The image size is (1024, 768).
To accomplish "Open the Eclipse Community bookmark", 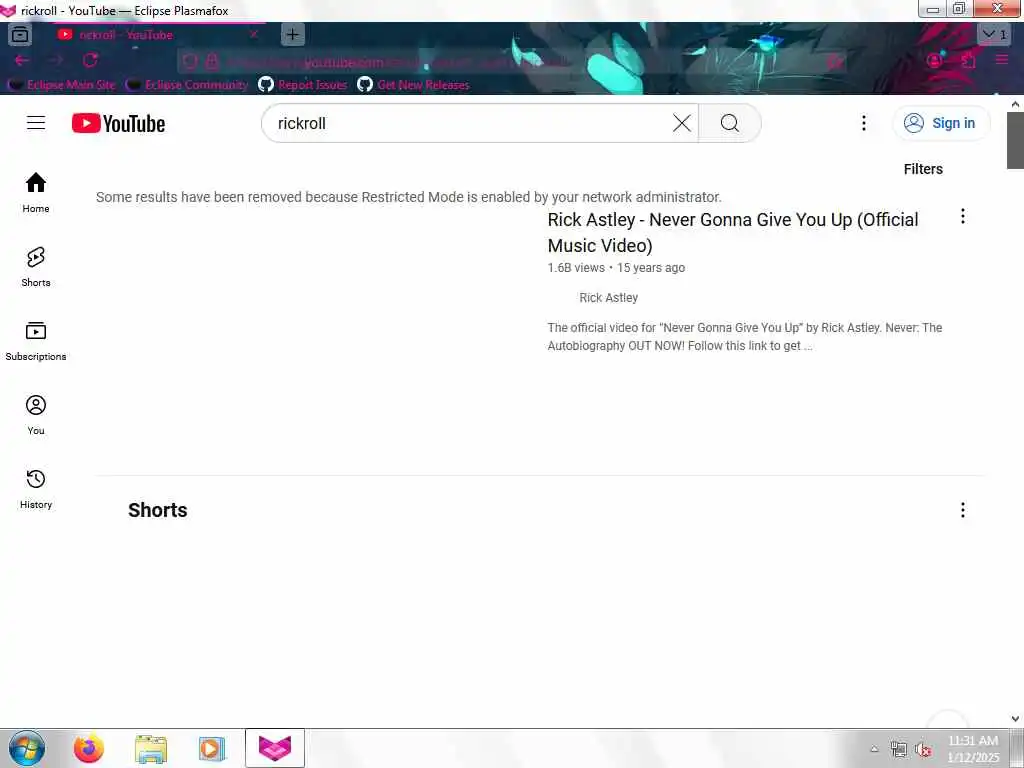I will (x=187, y=85).
